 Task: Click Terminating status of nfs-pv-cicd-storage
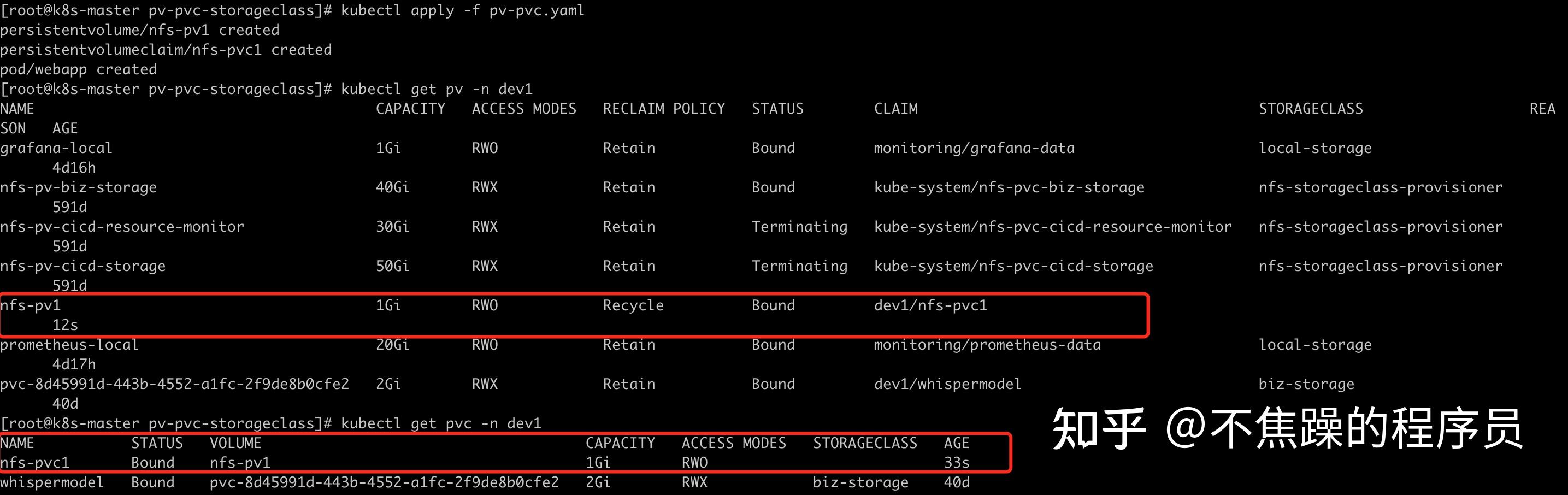(x=799, y=266)
